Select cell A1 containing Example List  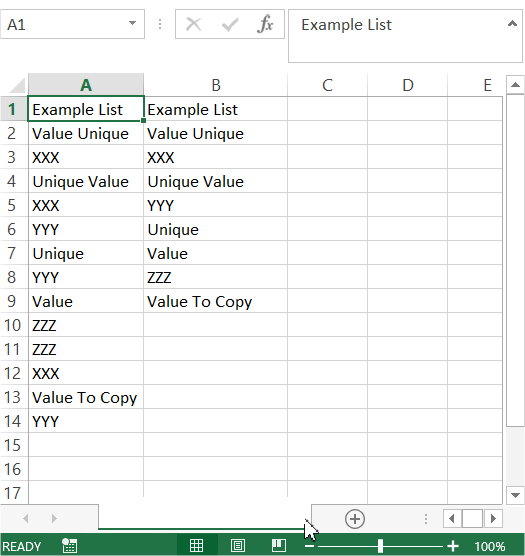(86, 109)
